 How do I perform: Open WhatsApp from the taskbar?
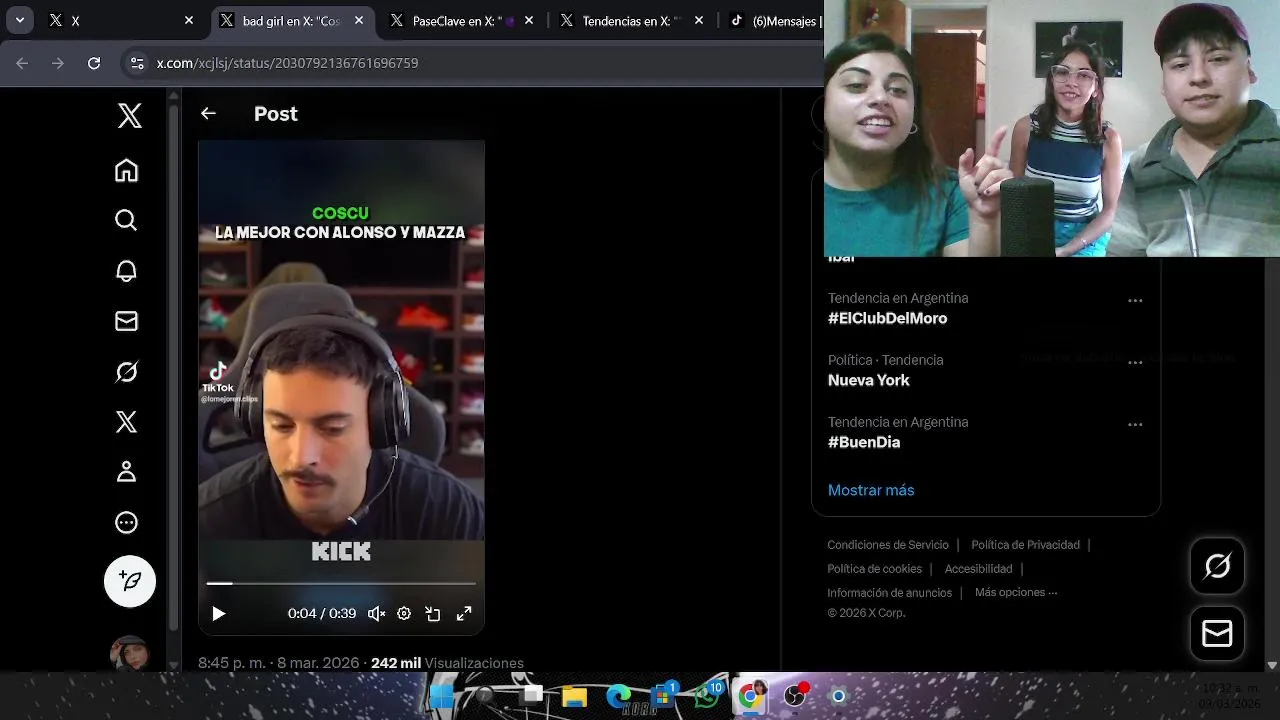click(707, 696)
